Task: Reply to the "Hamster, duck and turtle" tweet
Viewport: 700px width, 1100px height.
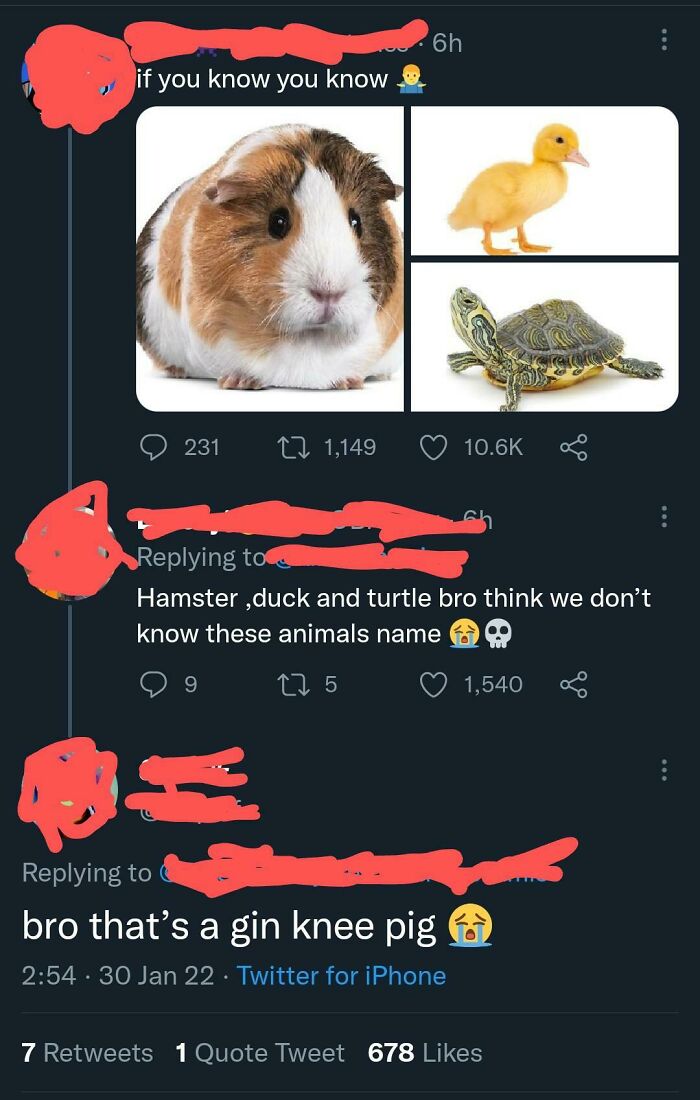Action: coord(151,684)
